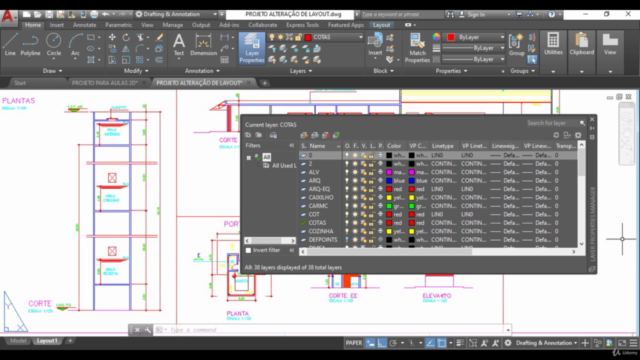Collapse the Filters tree panel
The width and height of the screenshot is (640, 360).
pos(291,145)
